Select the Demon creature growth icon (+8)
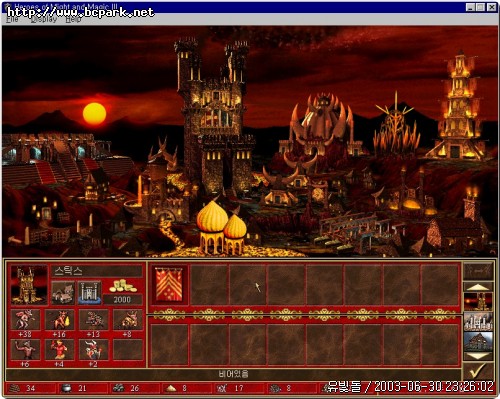The image size is (500, 399). pyautogui.click(x=128, y=320)
